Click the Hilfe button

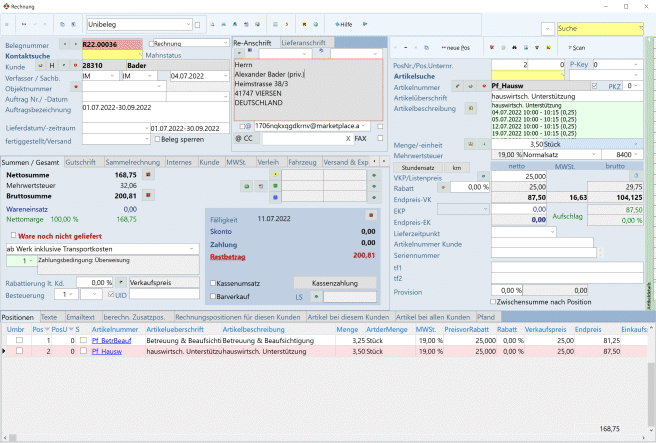tap(343, 24)
